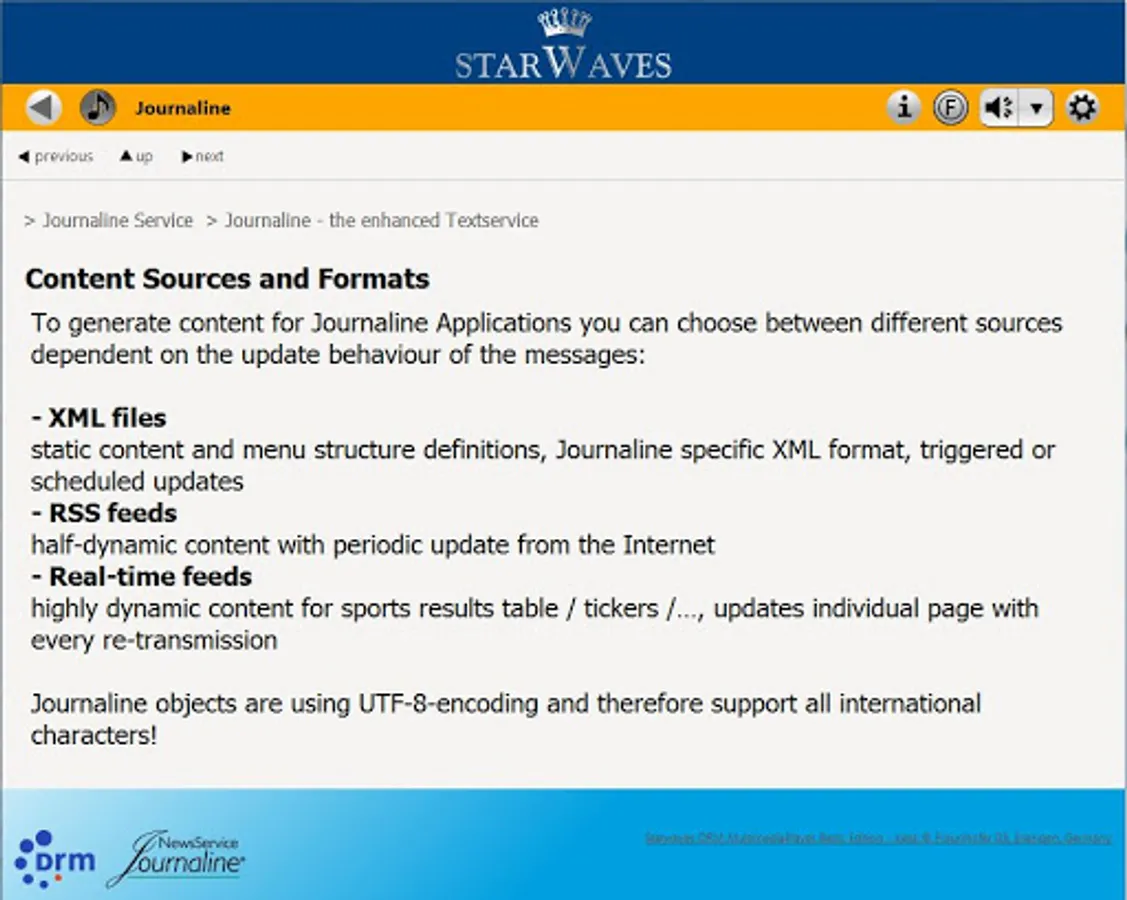Viewport: 1127px width, 900px height.
Task: Show station info with the i icon
Action: pos(903,108)
